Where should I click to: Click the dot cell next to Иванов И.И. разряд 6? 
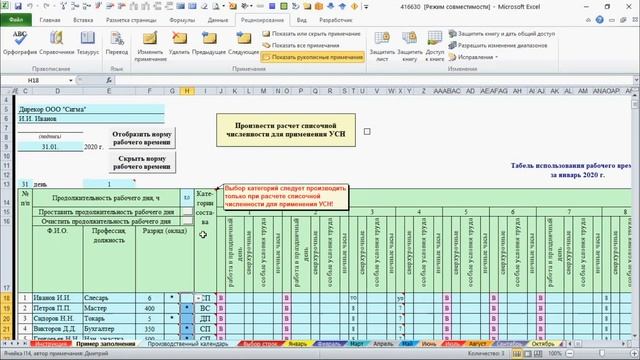coord(172,298)
